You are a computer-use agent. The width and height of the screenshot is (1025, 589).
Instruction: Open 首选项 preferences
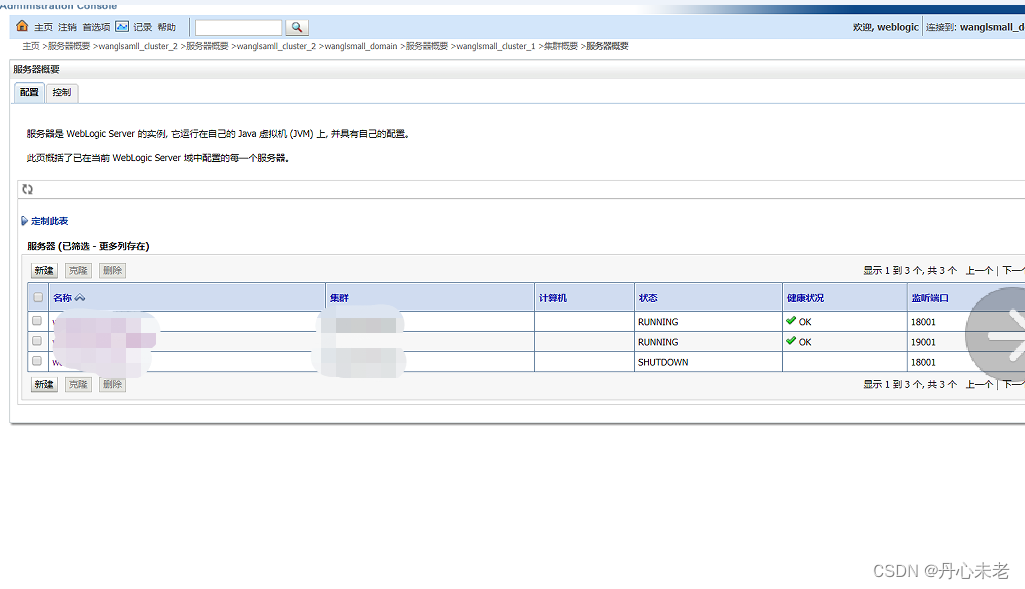click(x=96, y=27)
